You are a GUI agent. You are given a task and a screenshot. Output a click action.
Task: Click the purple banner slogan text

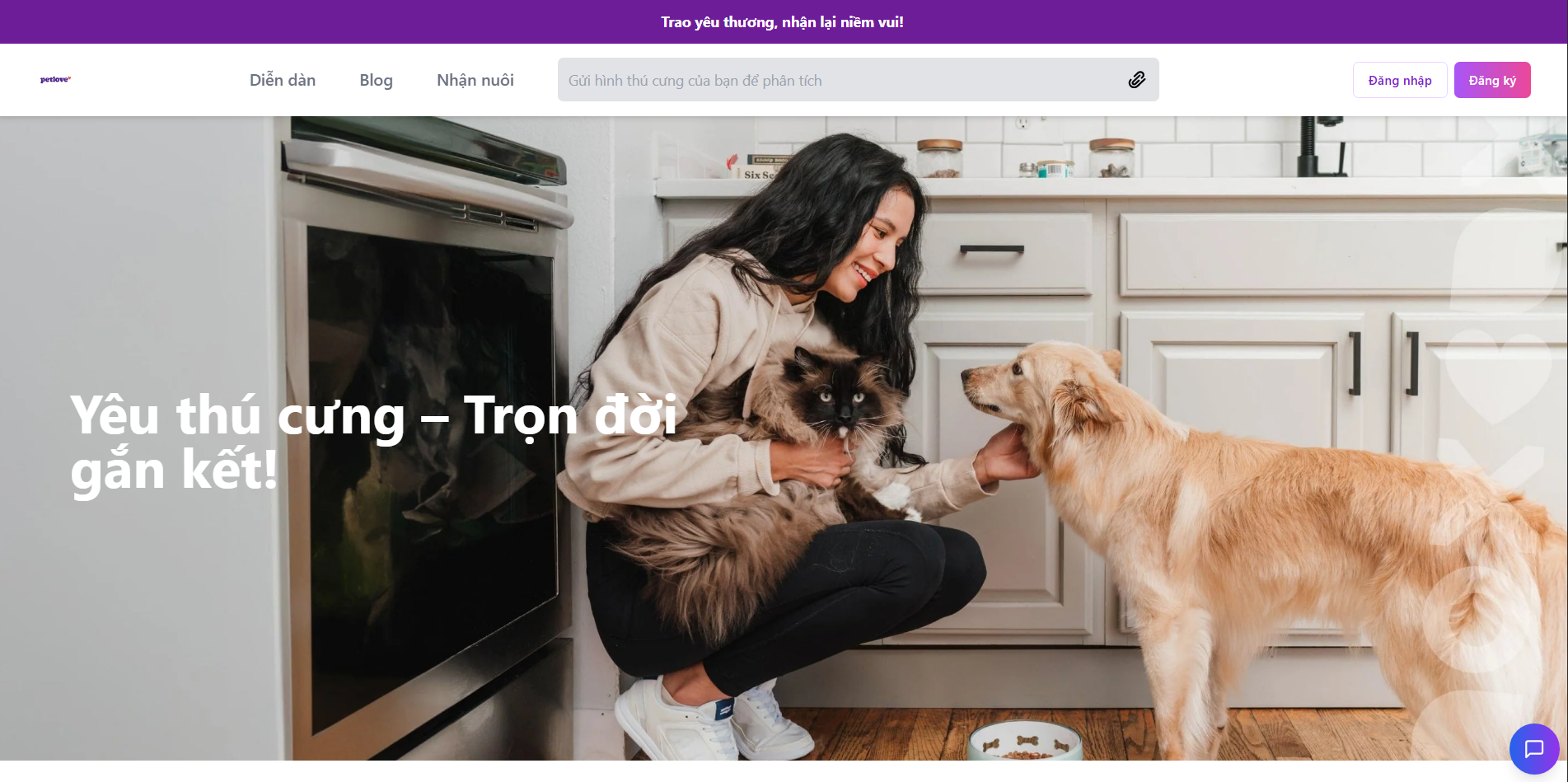pos(782,22)
